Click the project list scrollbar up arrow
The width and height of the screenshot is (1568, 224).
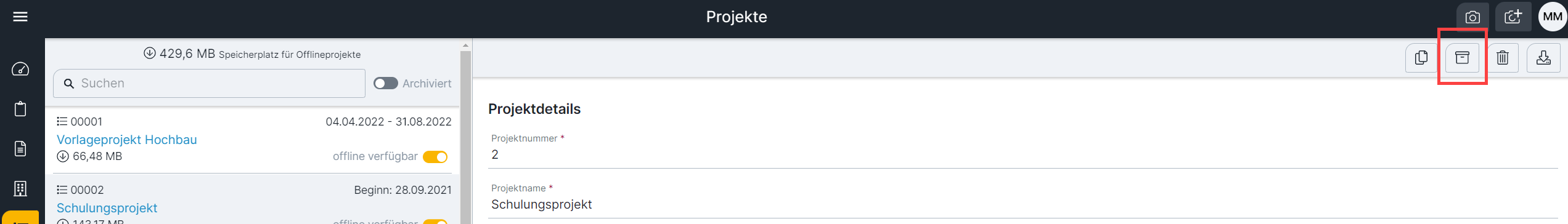[465, 46]
